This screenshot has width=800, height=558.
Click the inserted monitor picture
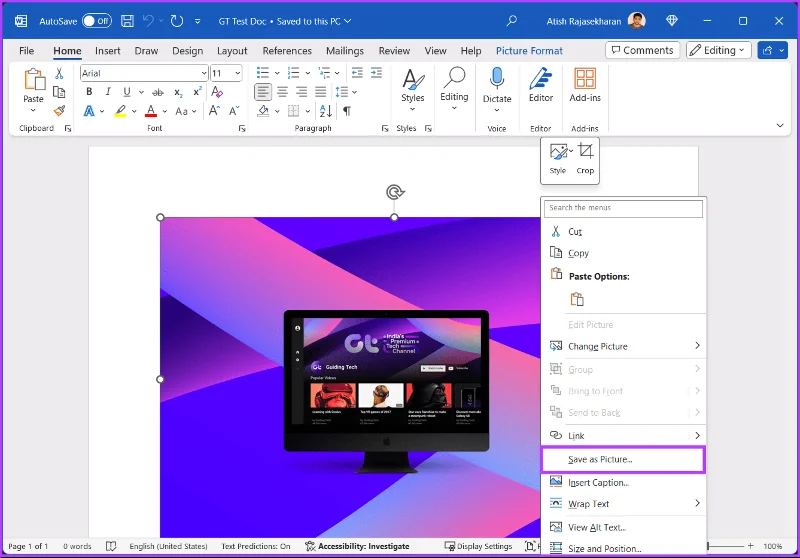click(x=350, y=377)
